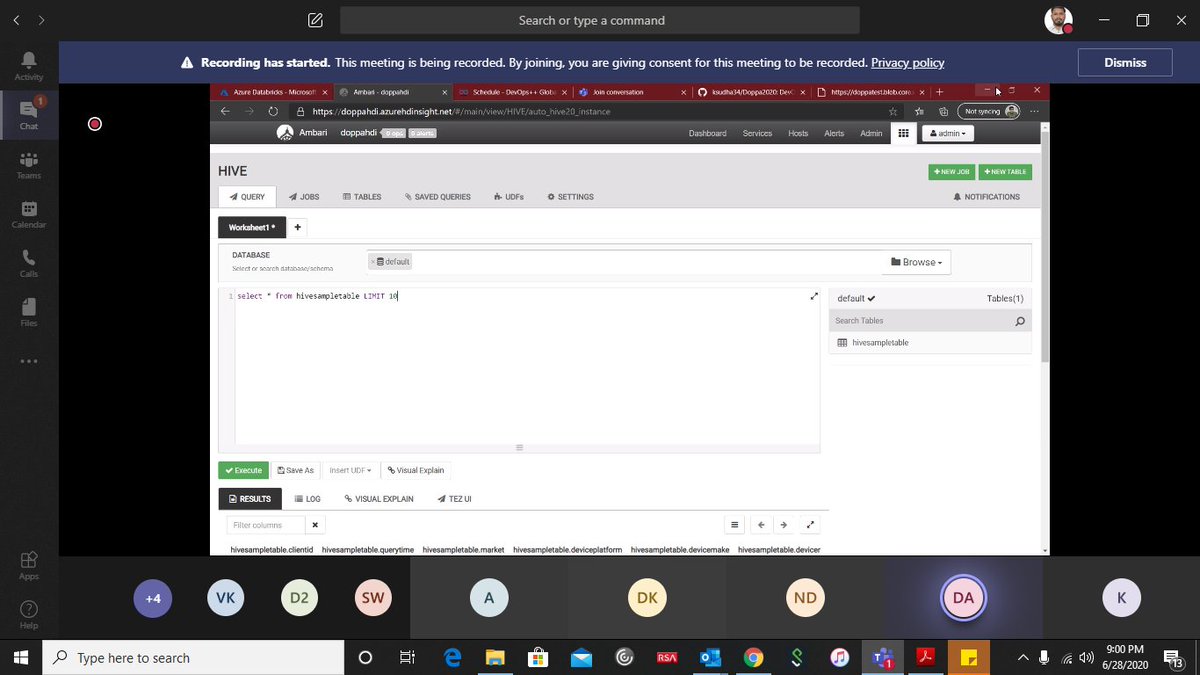
Task: Click the new chat compose icon
Action: click(315, 20)
